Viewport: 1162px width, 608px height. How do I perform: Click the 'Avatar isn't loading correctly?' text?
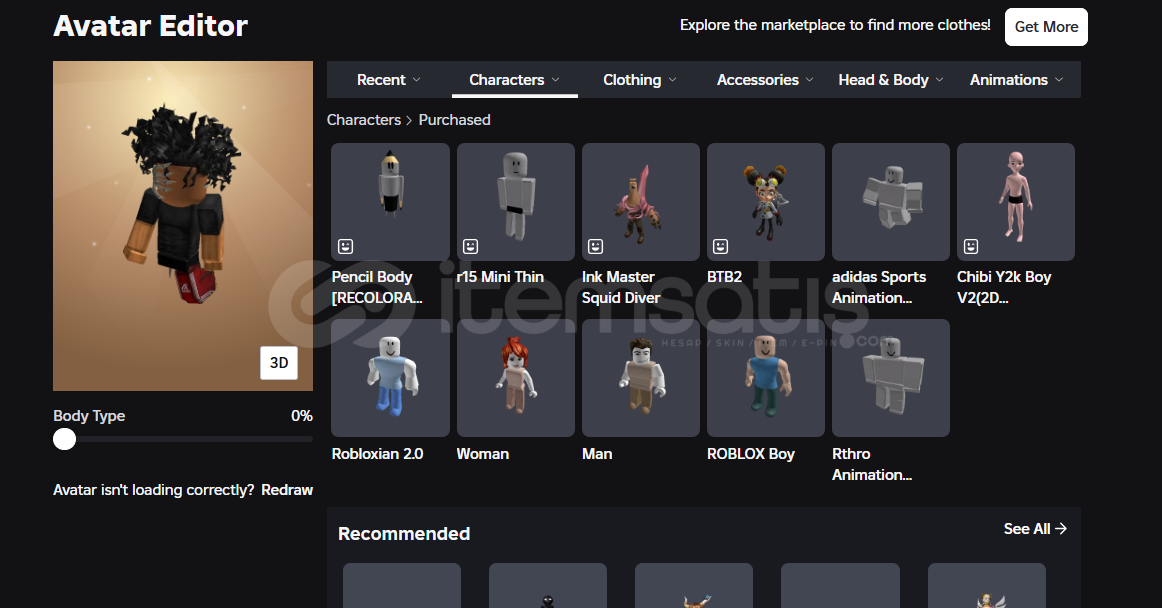pos(153,490)
